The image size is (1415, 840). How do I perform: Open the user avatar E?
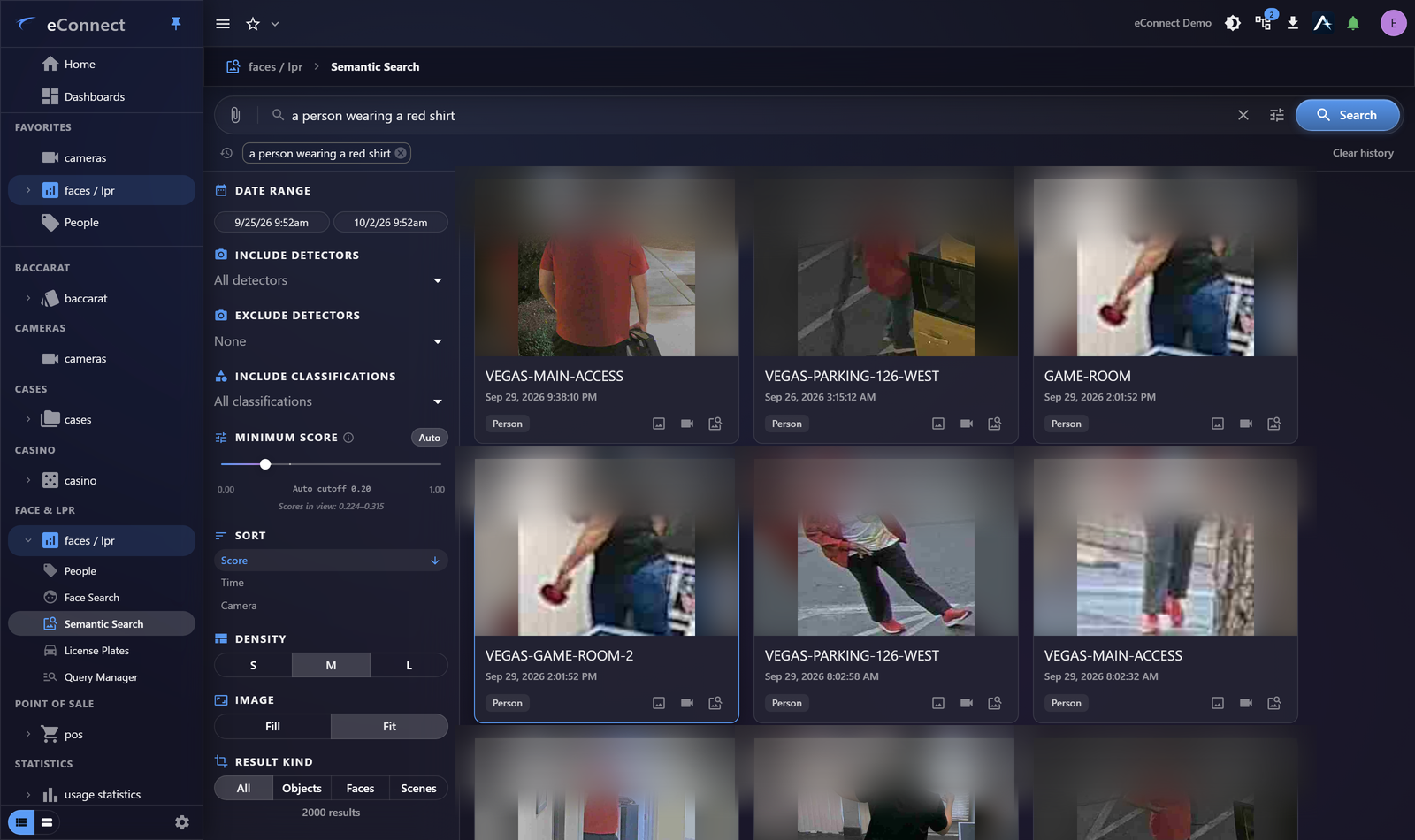coord(1394,23)
